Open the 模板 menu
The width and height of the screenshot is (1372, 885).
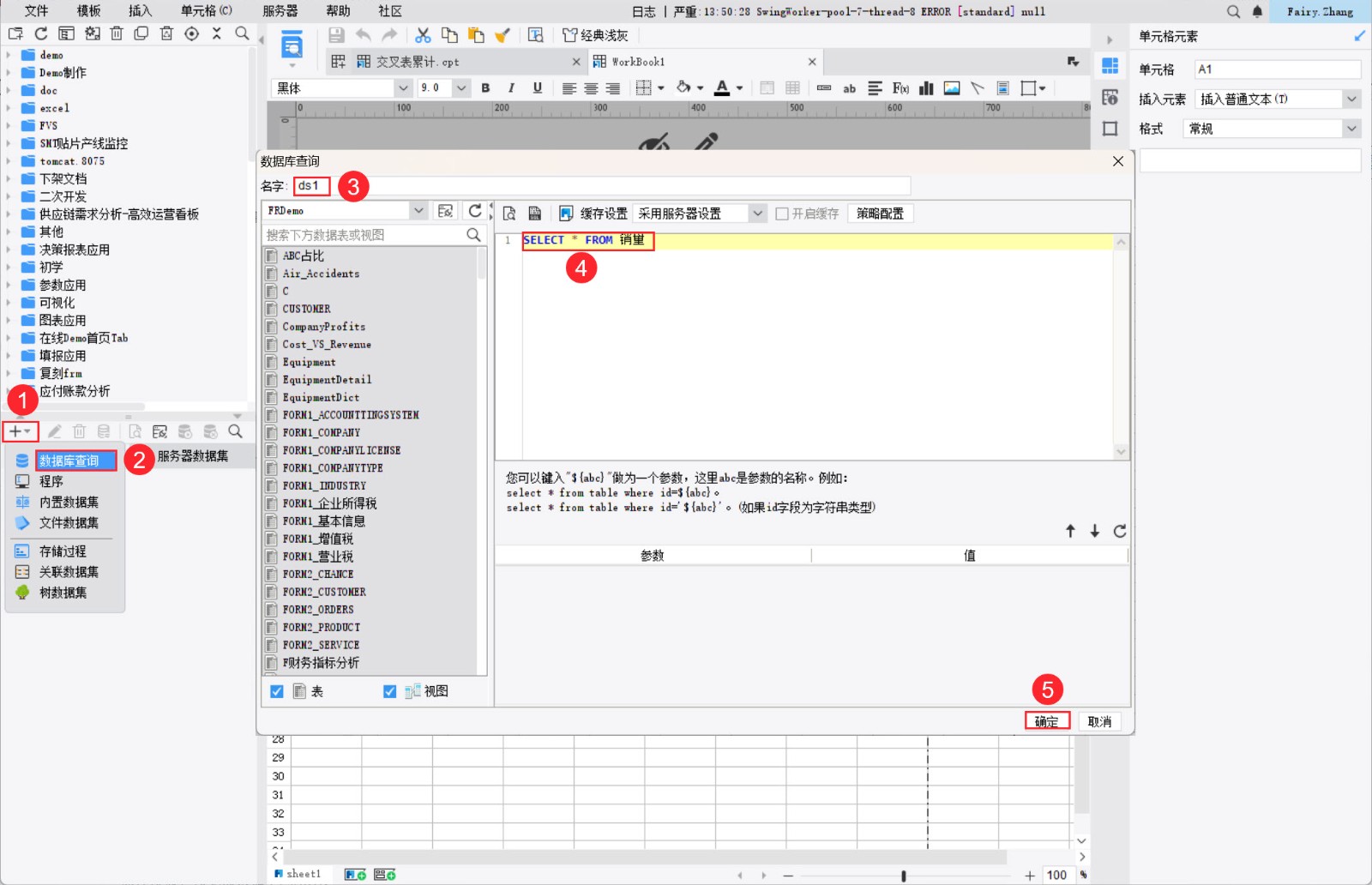pos(88,11)
